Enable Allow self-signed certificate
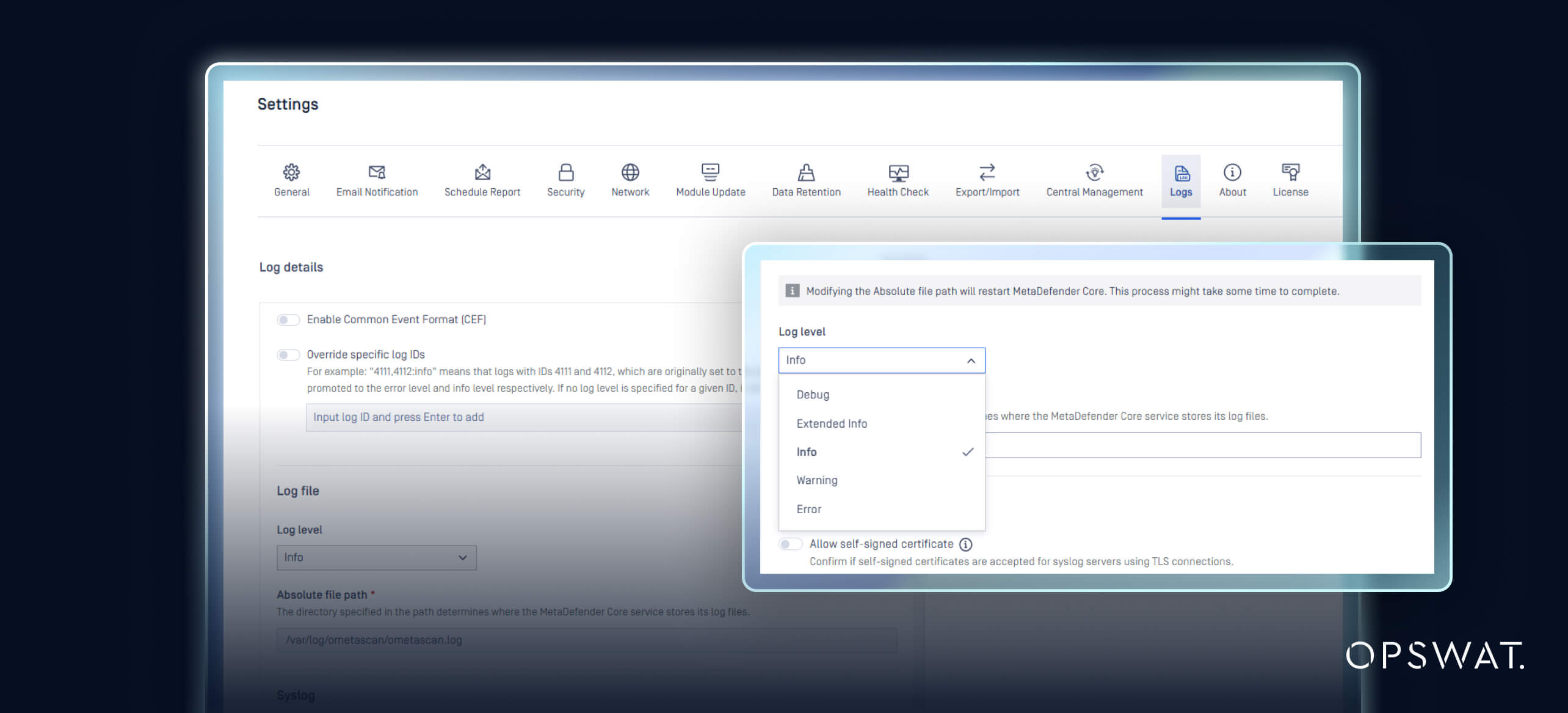 790,544
